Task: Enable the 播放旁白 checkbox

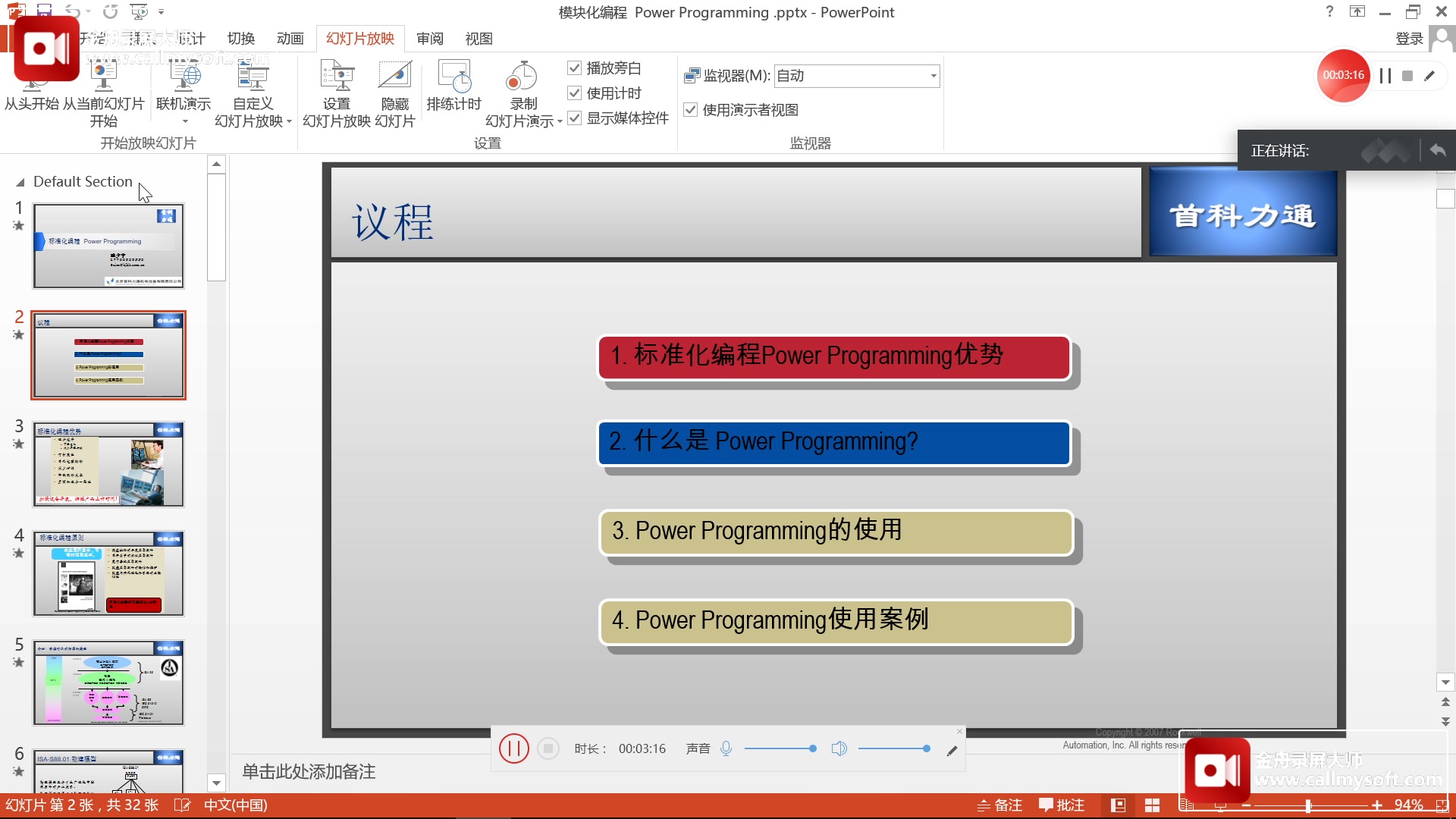Action: pyautogui.click(x=574, y=67)
